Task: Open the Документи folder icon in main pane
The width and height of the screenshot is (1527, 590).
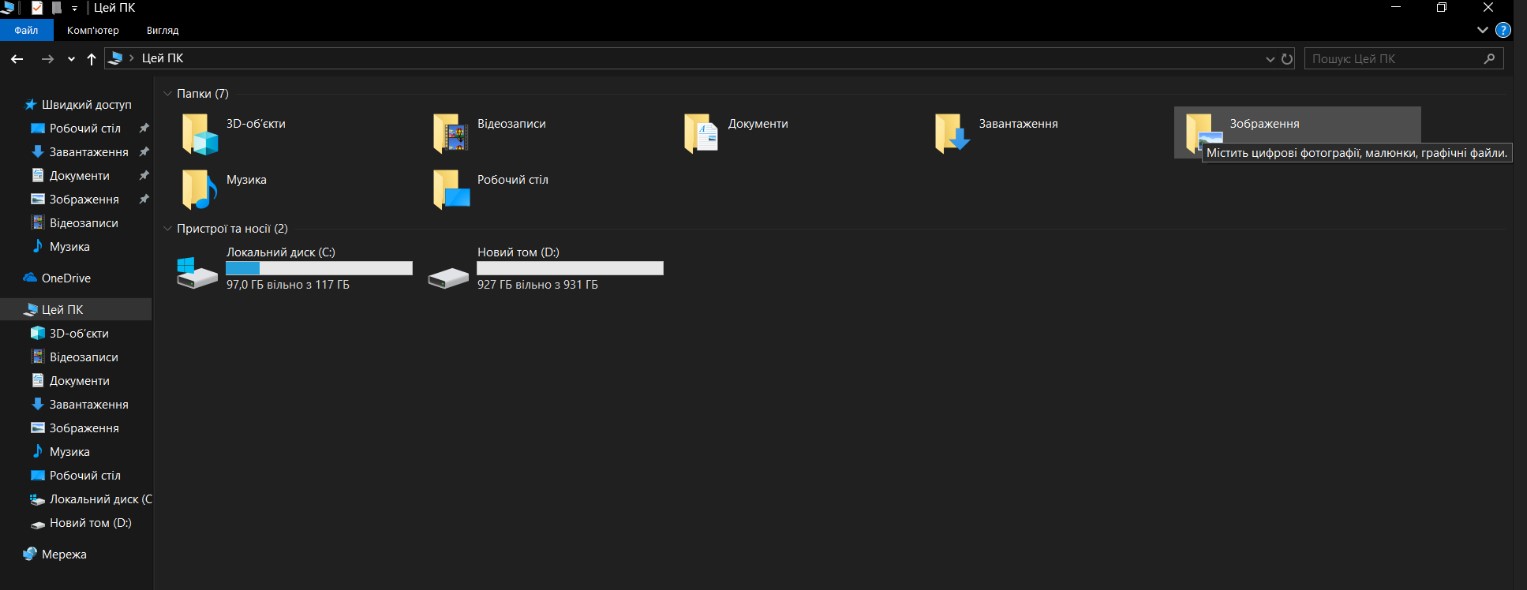Action: pyautogui.click(x=702, y=134)
